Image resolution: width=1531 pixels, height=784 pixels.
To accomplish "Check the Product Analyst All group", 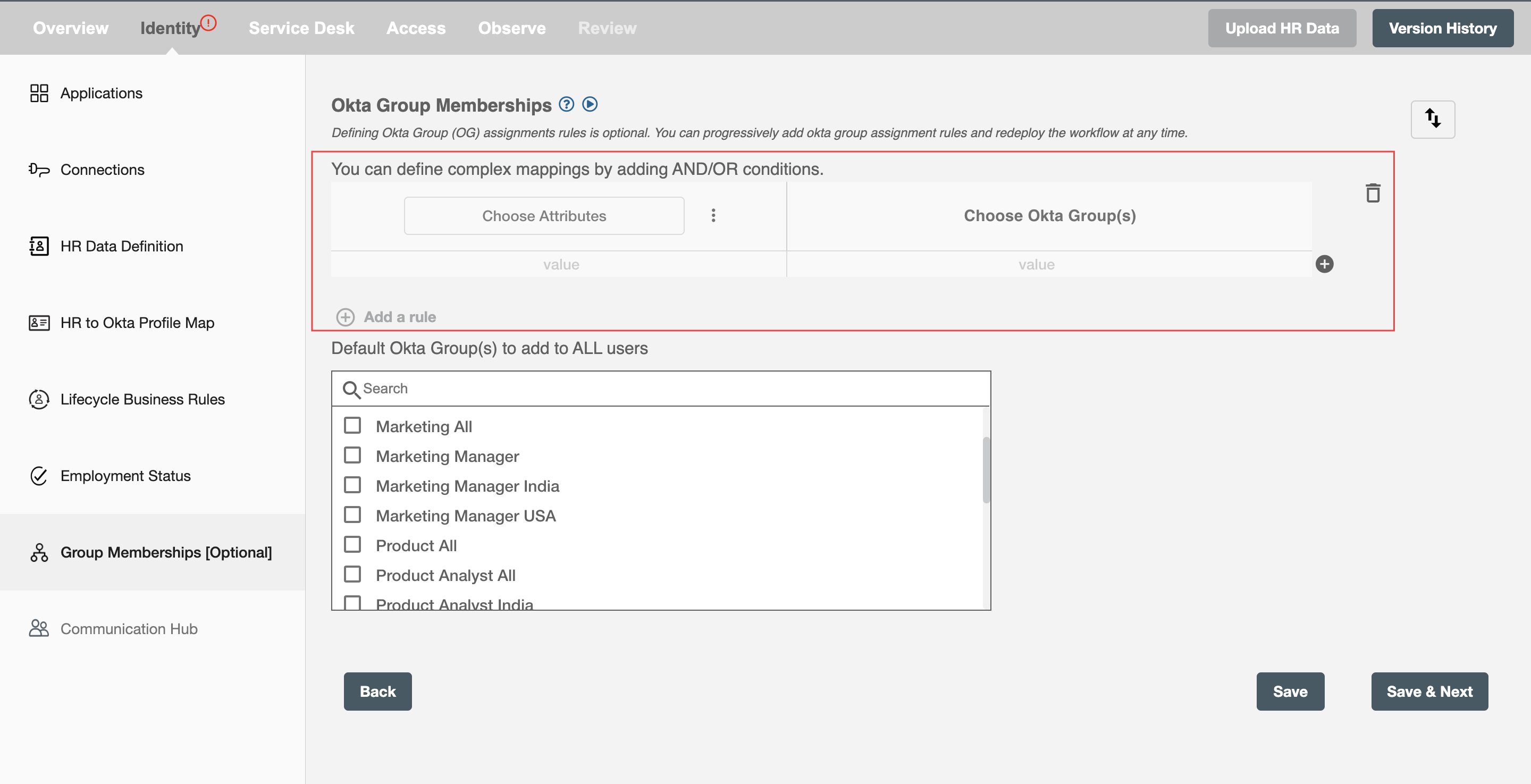I will coord(352,574).
